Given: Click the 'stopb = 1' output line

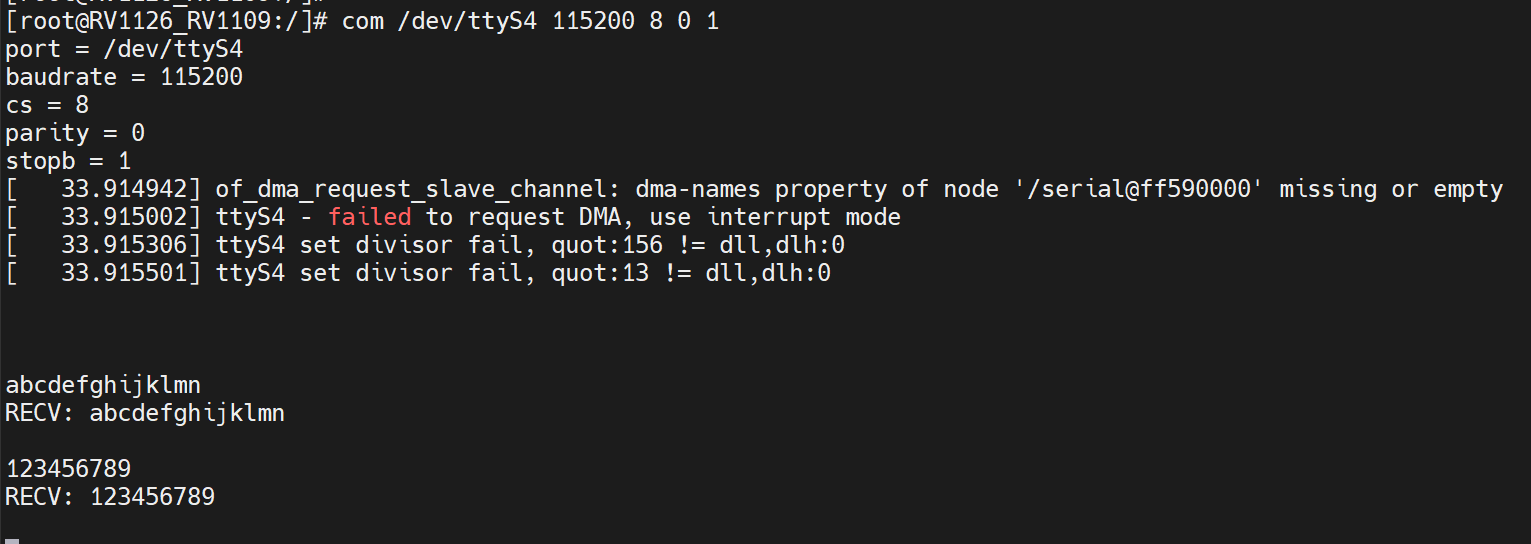Looking at the screenshot, I should (x=68, y=161).
